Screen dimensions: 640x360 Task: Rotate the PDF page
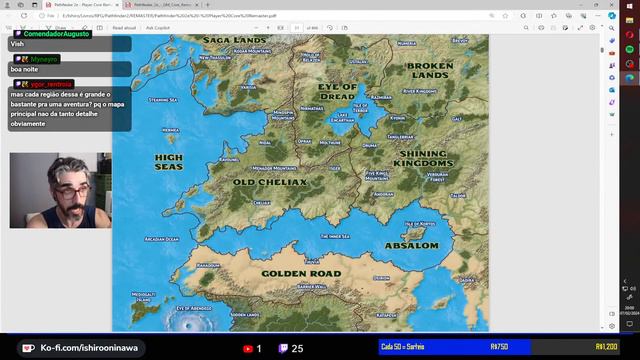pyautogui.click(x=330, y=28)
